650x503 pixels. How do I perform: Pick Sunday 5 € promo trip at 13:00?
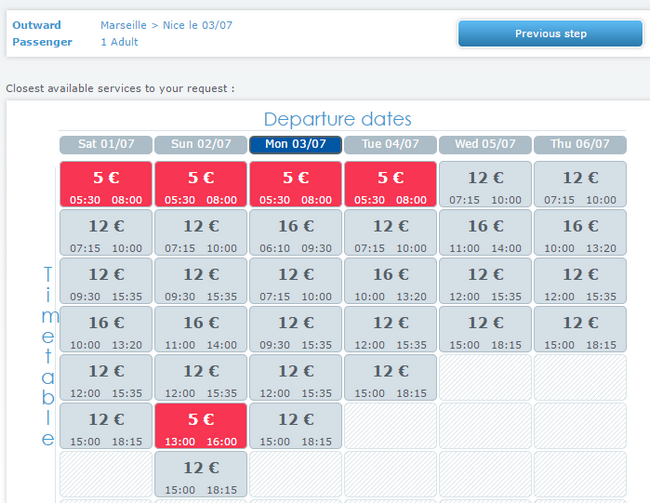201,426
